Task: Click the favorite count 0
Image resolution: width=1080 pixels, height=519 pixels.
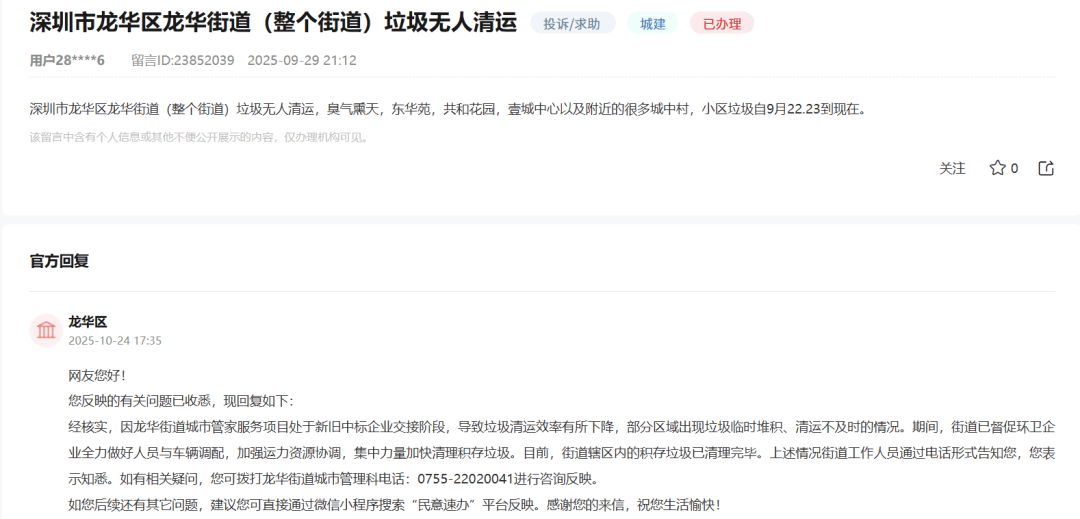Action: coord(1014,168)
